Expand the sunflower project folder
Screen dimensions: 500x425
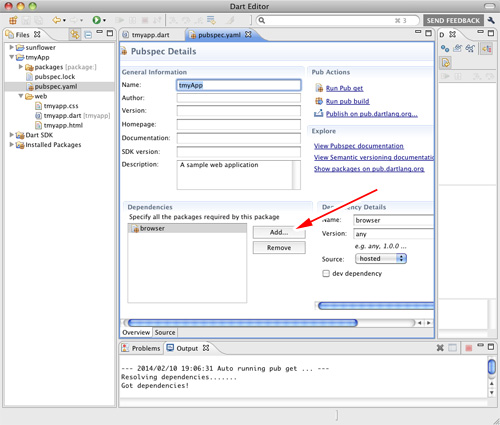click(x=11, y=47)
